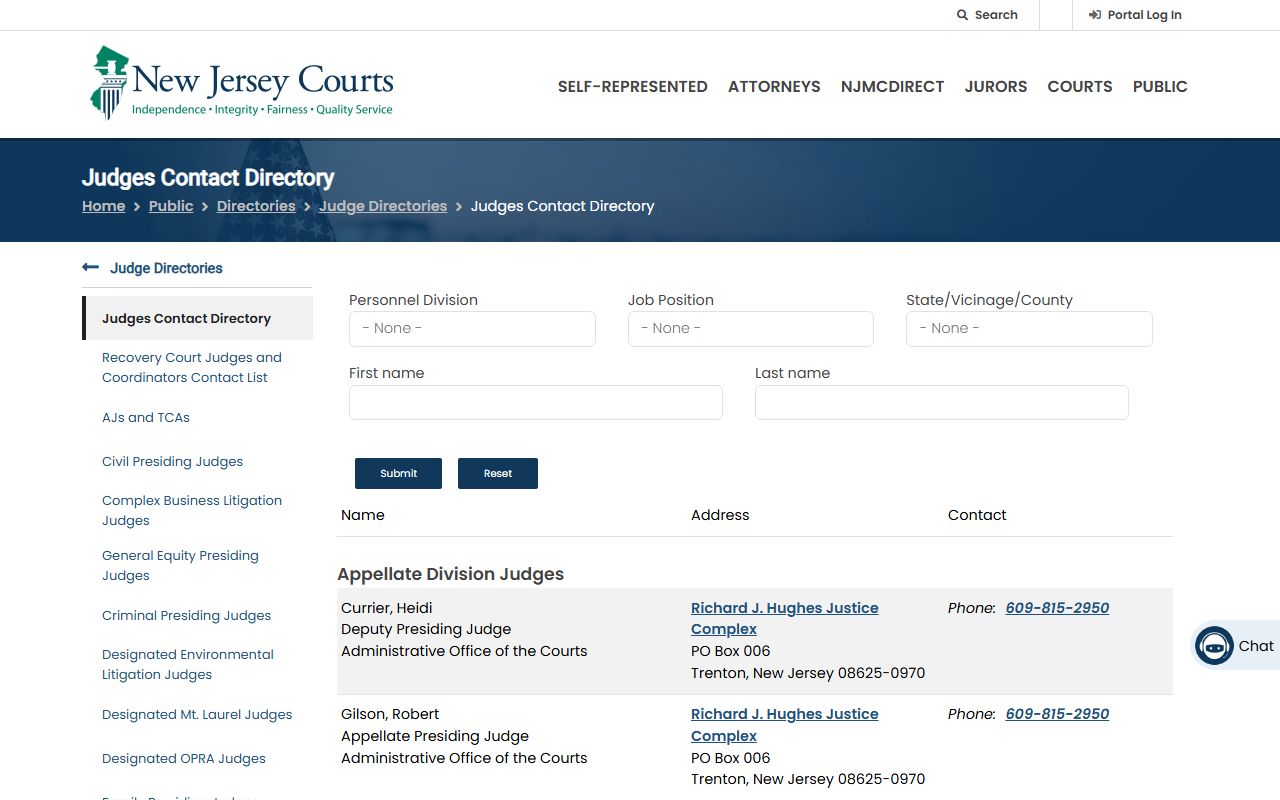Viewport: 1280px width, 800px height.
Task: Go to Home breadcrumb link
Action: 104,206
